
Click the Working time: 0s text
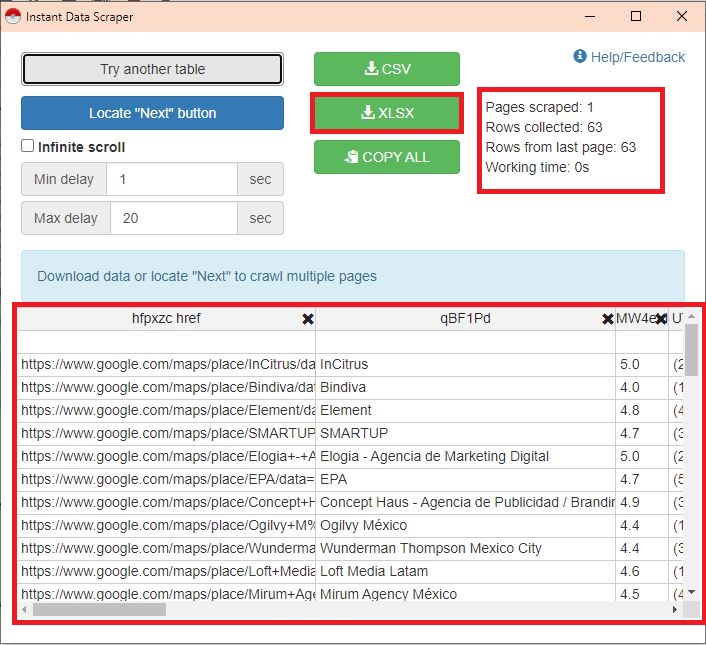pyautogui.click(x=537, y=167)
